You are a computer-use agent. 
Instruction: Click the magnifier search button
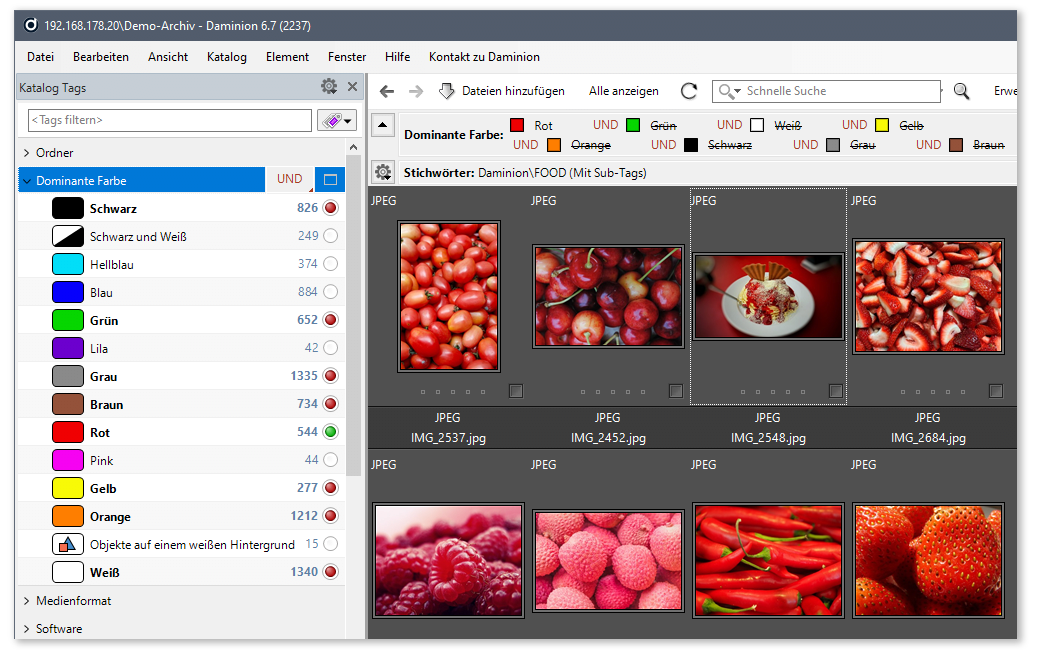[961, 91]
